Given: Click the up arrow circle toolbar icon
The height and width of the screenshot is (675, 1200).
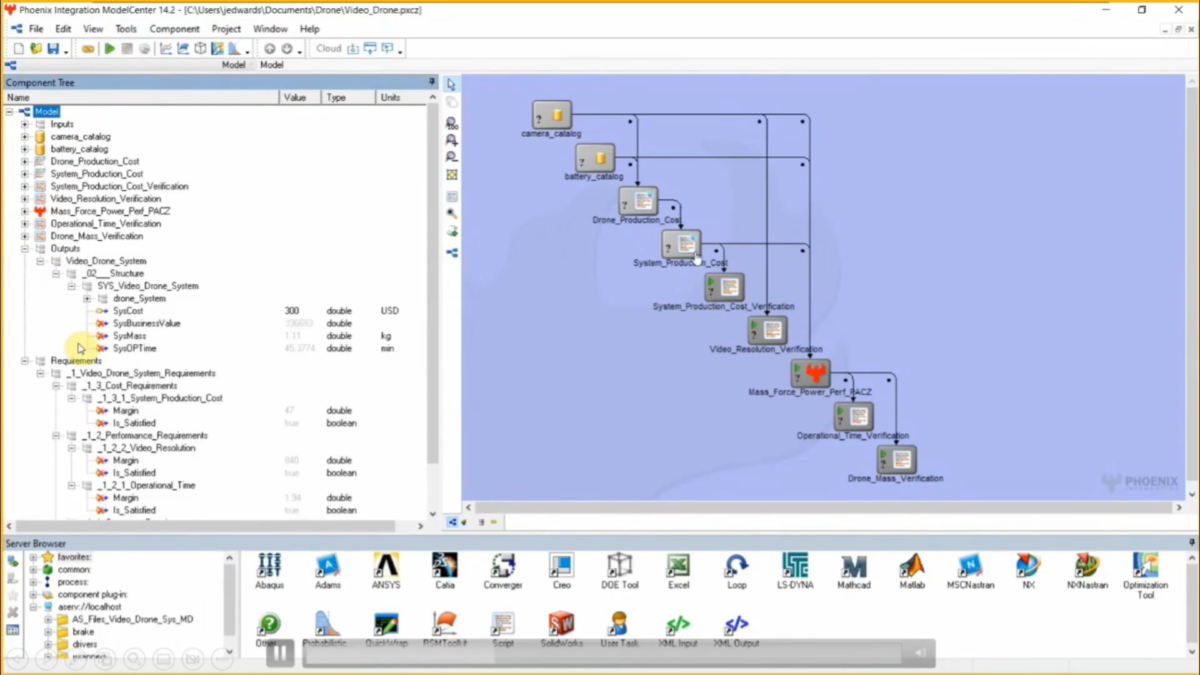Looking at the screenshot, I should 269,48.
